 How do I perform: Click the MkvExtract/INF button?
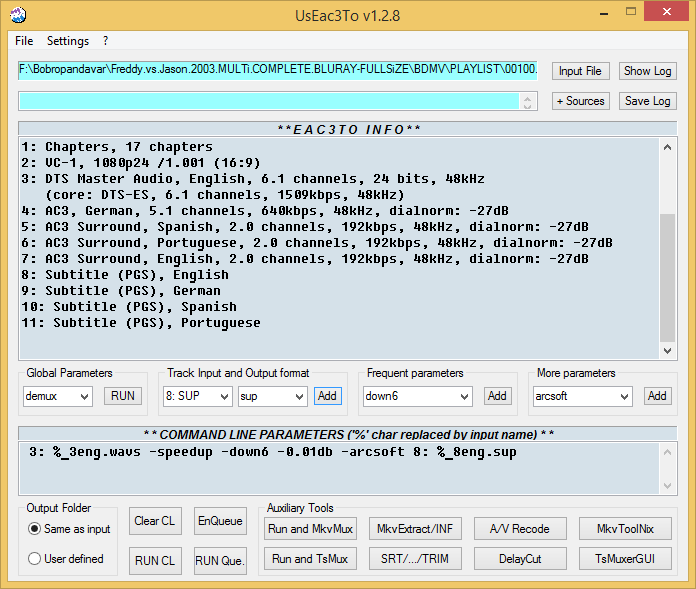coord(415,529)
